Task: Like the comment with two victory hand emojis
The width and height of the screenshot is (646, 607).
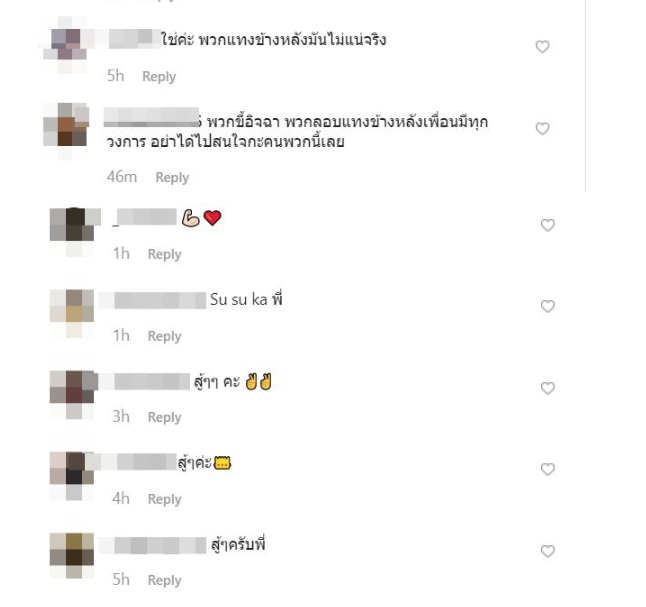Action: (548, 388)
